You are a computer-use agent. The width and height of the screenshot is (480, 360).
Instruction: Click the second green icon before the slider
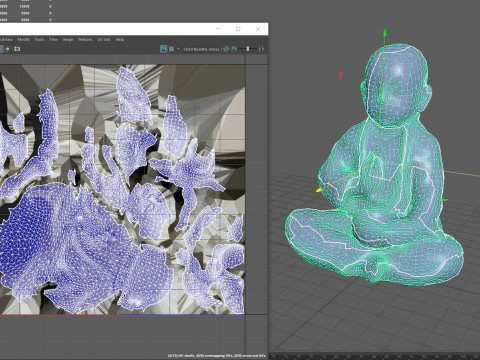(234, 49)
